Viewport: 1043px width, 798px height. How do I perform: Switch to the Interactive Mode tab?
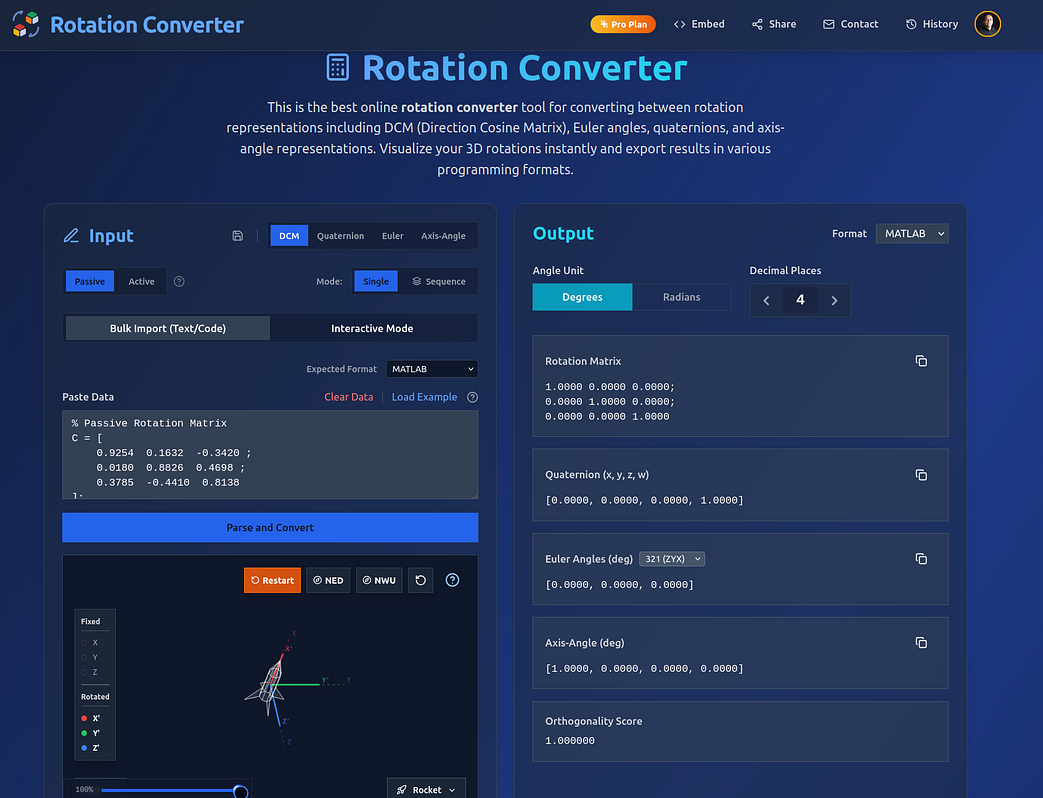372,328
